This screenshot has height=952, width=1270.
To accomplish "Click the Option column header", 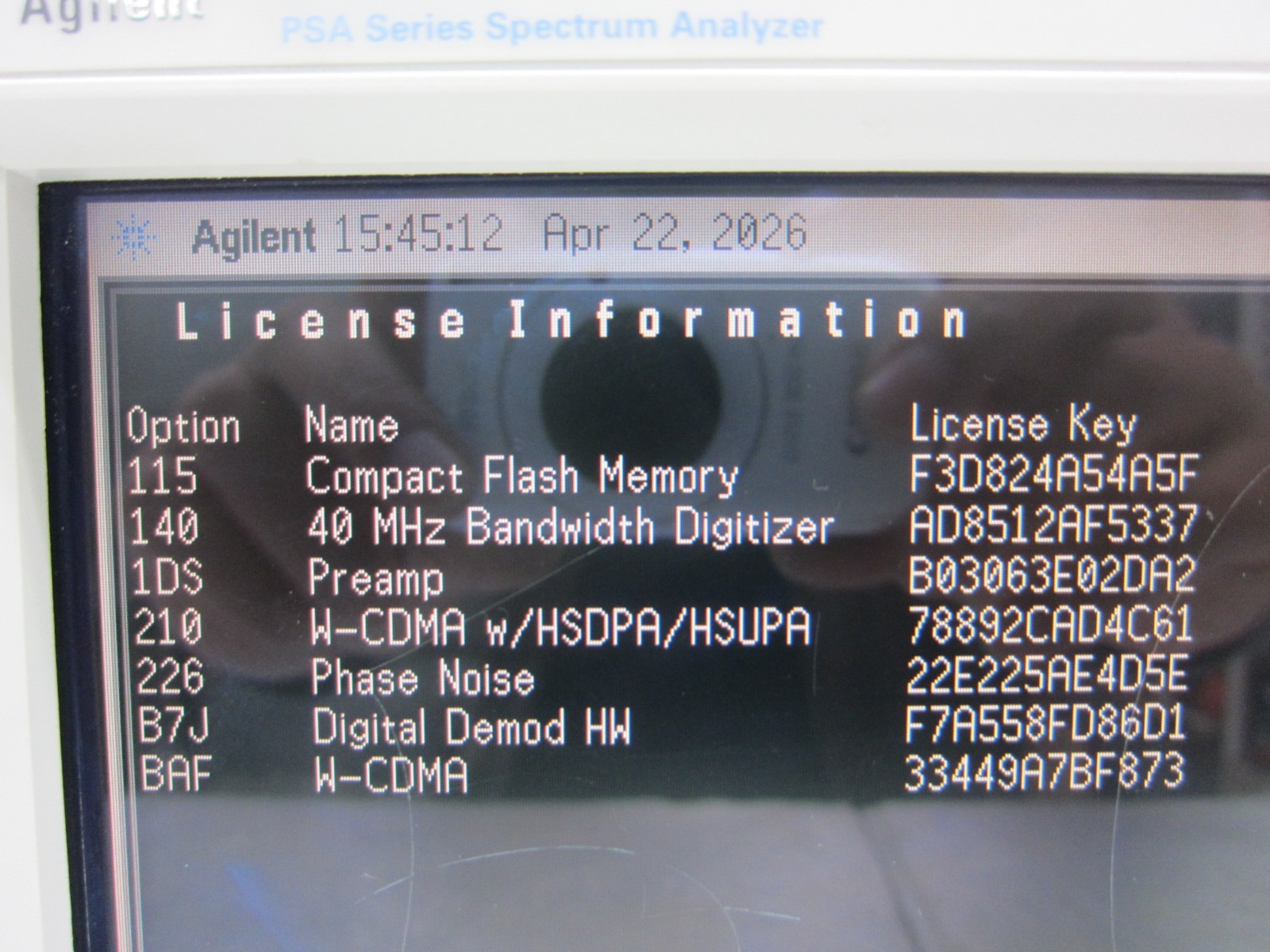I will [x=183, y=426].
